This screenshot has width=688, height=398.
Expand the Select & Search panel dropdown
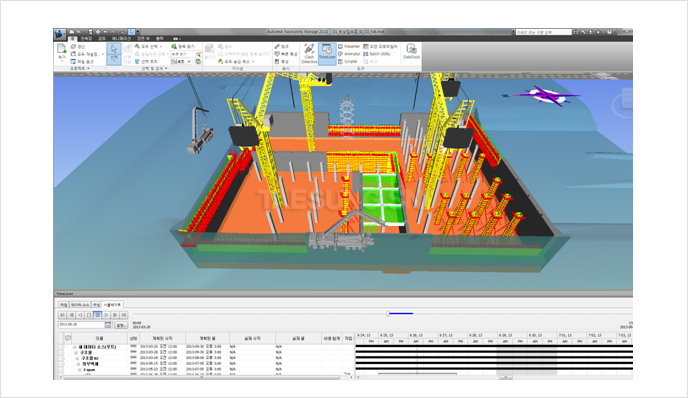click(166, 68)
